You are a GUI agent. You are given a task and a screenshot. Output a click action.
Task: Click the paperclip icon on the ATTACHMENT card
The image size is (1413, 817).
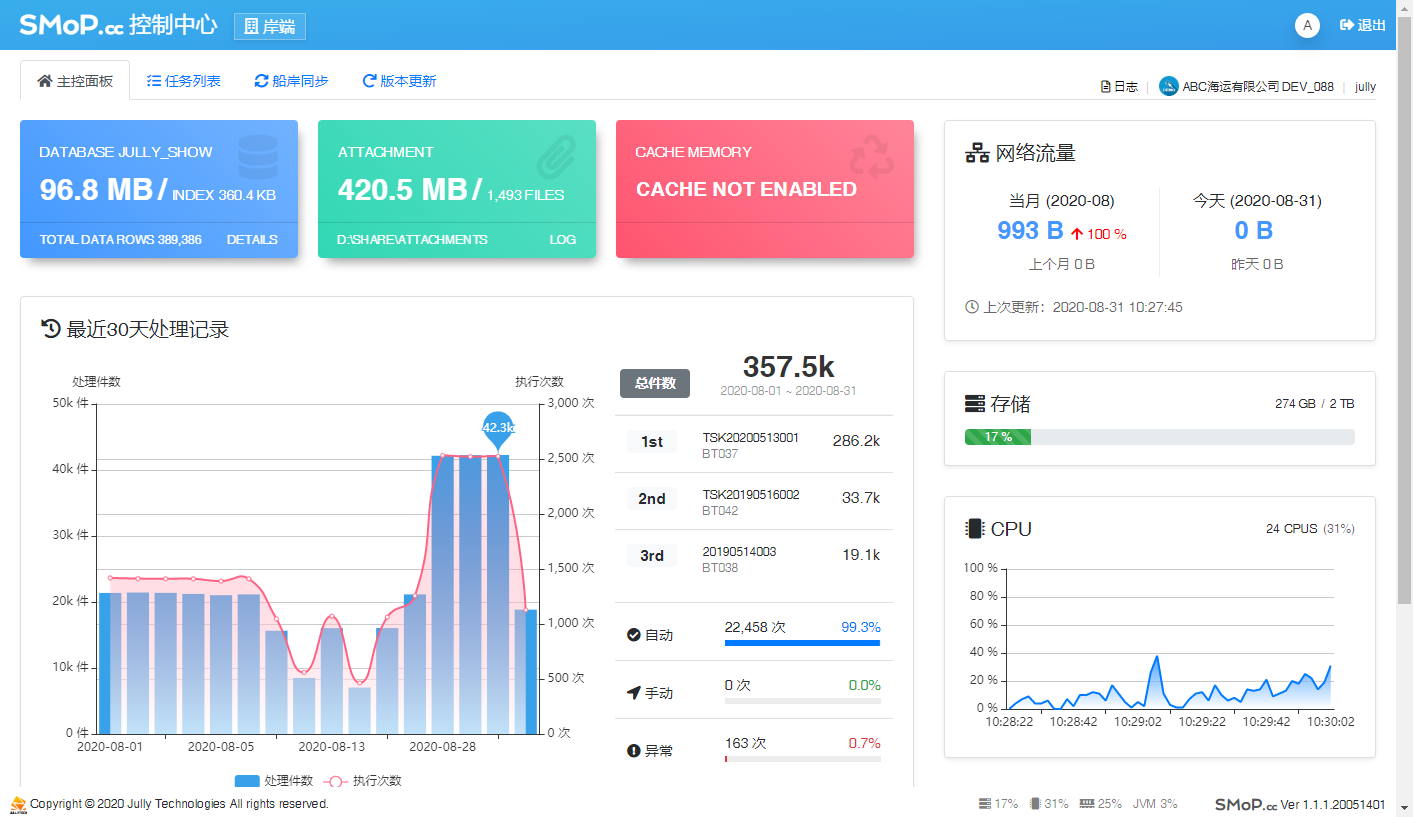pyautogui.click(x=556, y=158)
